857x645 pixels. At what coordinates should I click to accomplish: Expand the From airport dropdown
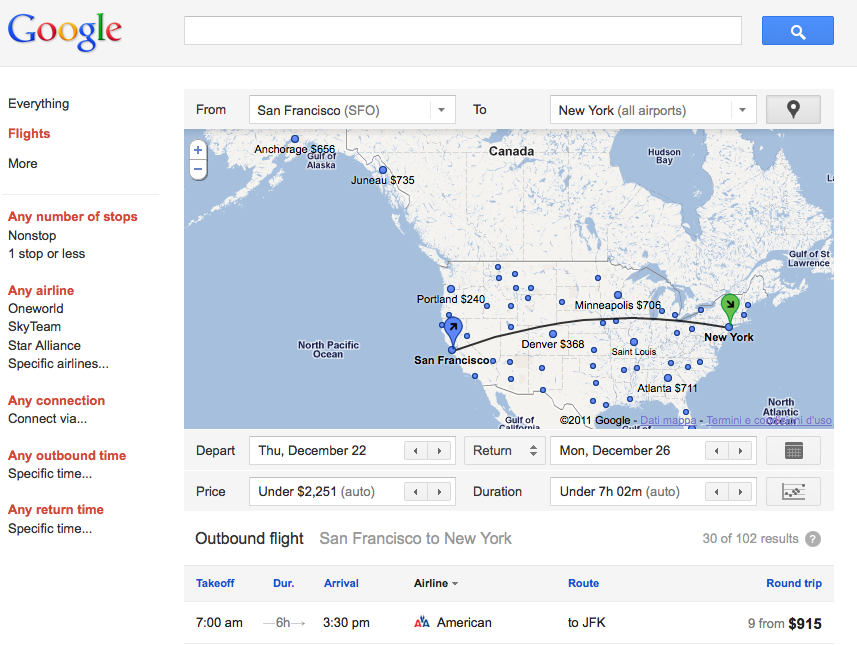(x=442, y=110)
